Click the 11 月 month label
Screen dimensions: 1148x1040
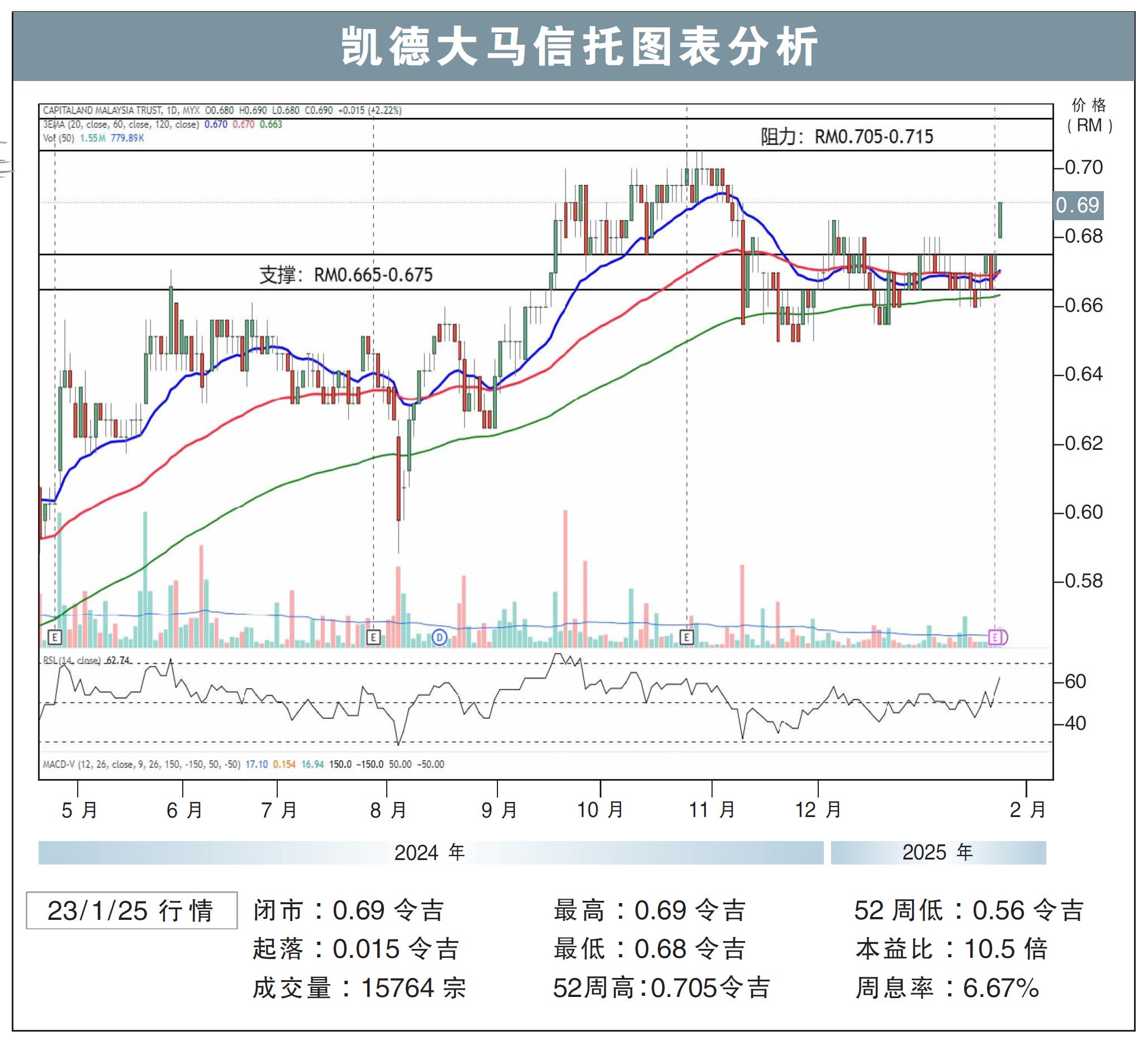(712, 810)
